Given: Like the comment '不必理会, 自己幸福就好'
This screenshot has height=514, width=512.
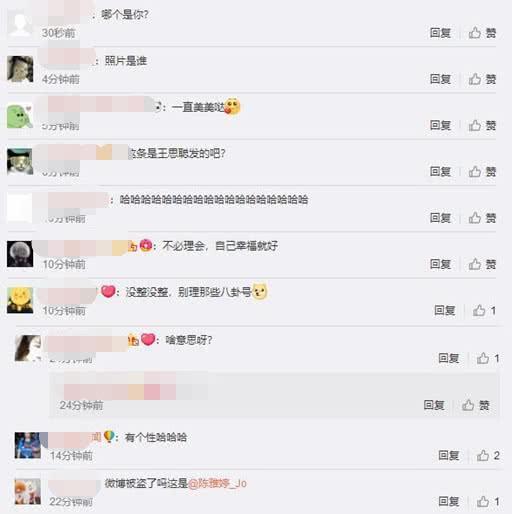Looking at the screenshot, I should (482, 264).
